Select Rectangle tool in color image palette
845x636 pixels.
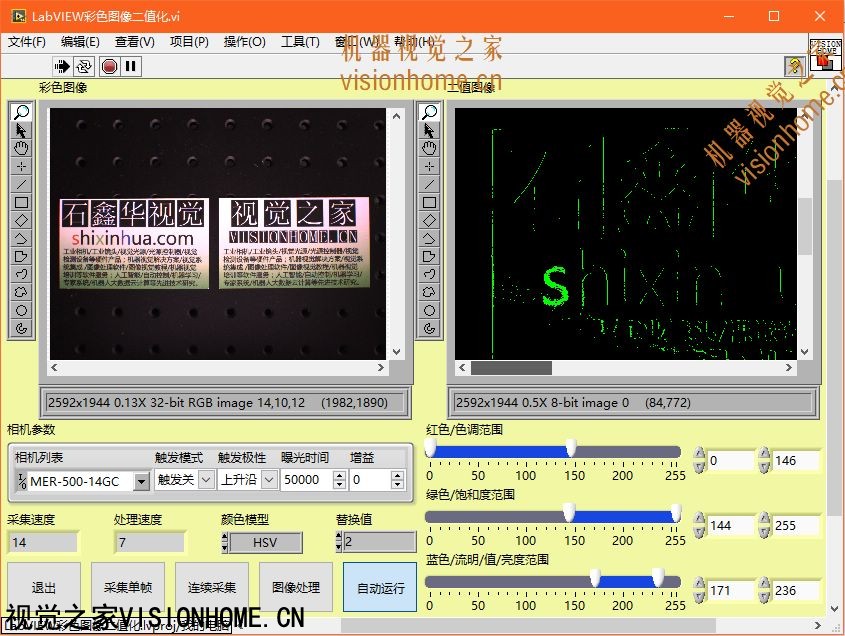tap(21, 202)
